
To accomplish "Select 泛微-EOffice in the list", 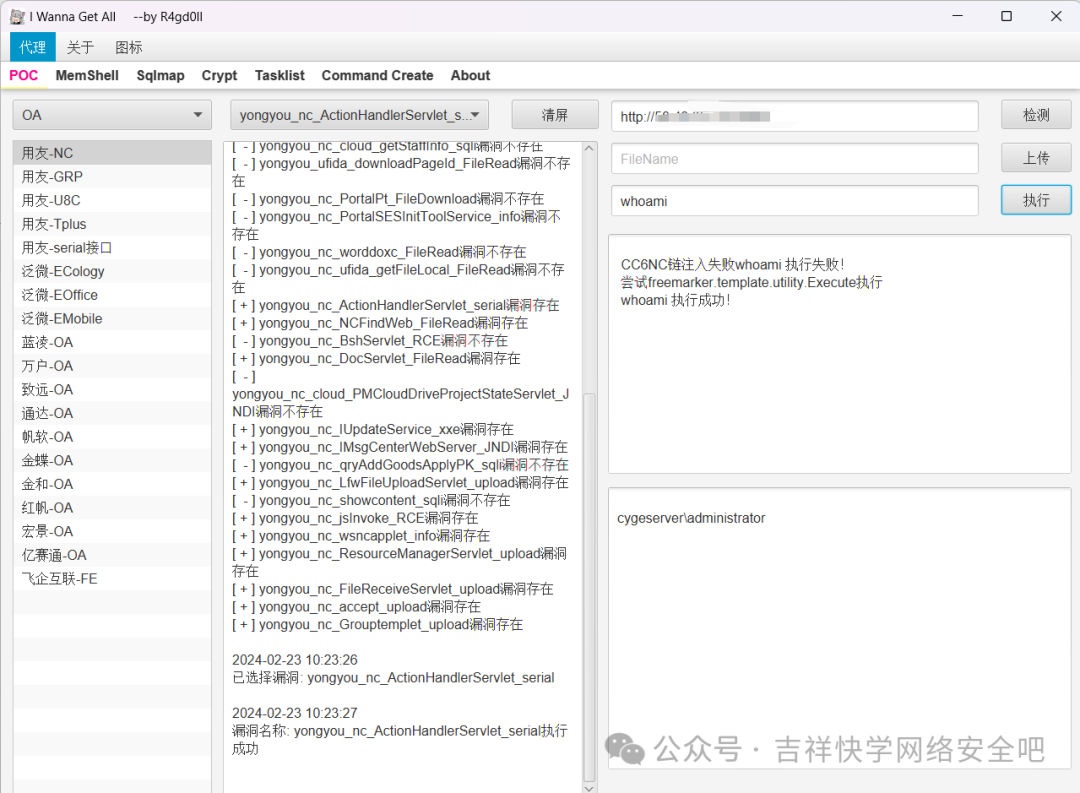I will [x=112, y=295].
